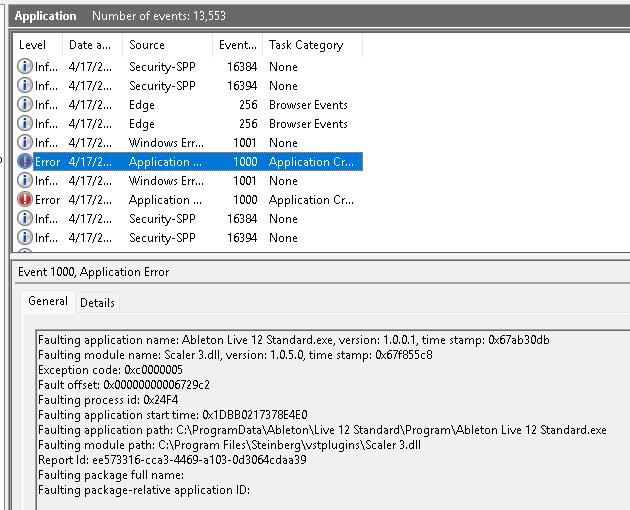Viewport: 630px width, 510px height.
Task: Click the 'Application' pane title
Action: [45, 16]
